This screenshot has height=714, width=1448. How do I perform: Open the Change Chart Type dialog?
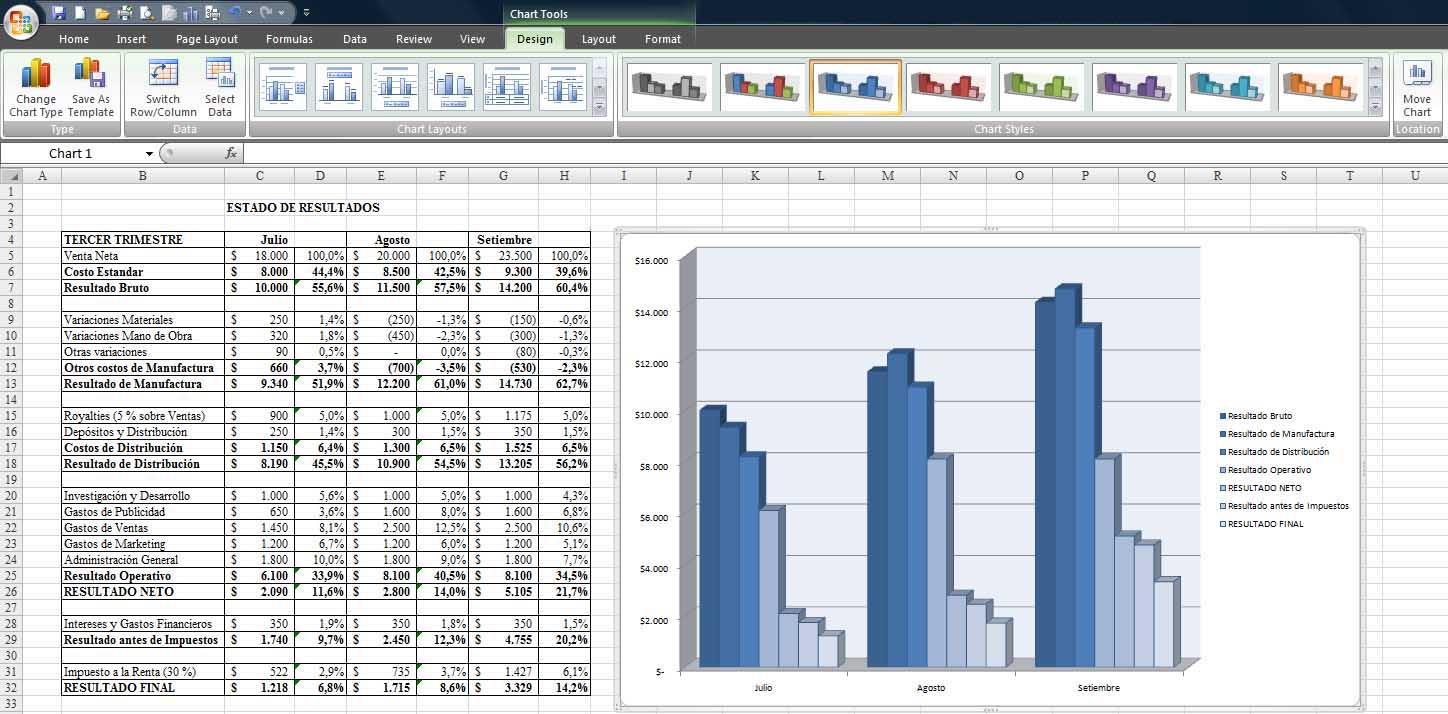click(x=36, y=88)
